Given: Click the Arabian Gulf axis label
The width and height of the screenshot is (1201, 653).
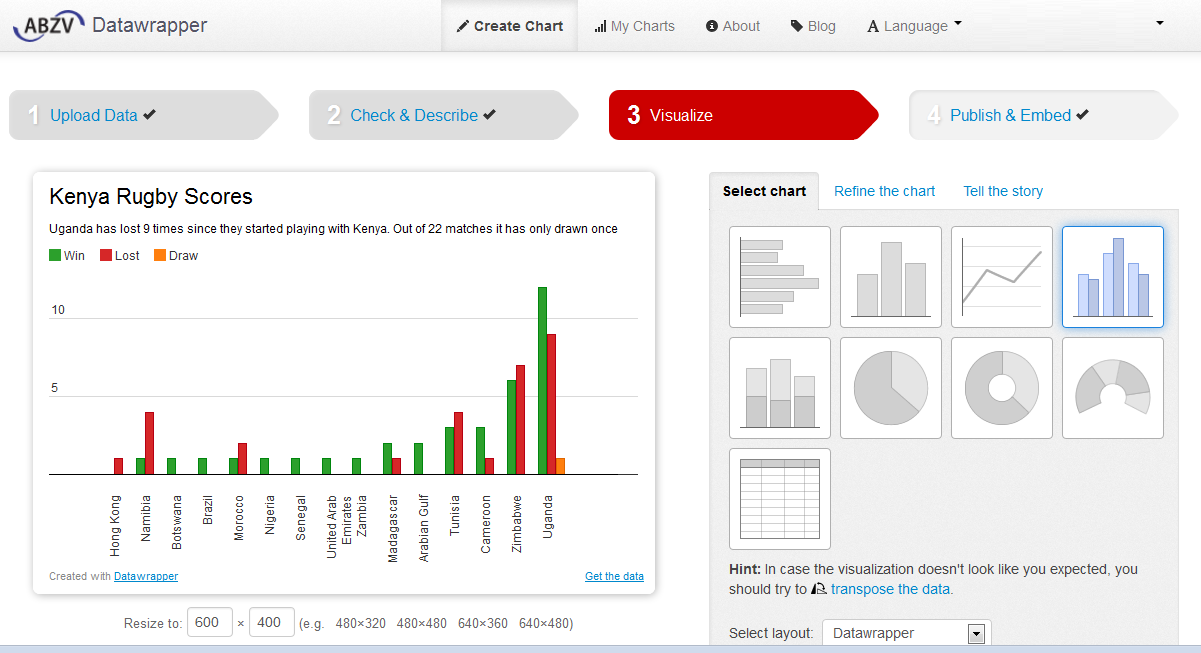Looking at the screenshot, I should (424, 528).
